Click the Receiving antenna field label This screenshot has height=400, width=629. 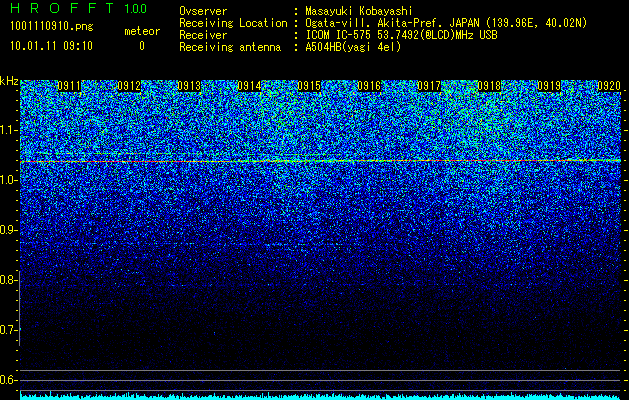pyautogui.click(x=230, y=47)
